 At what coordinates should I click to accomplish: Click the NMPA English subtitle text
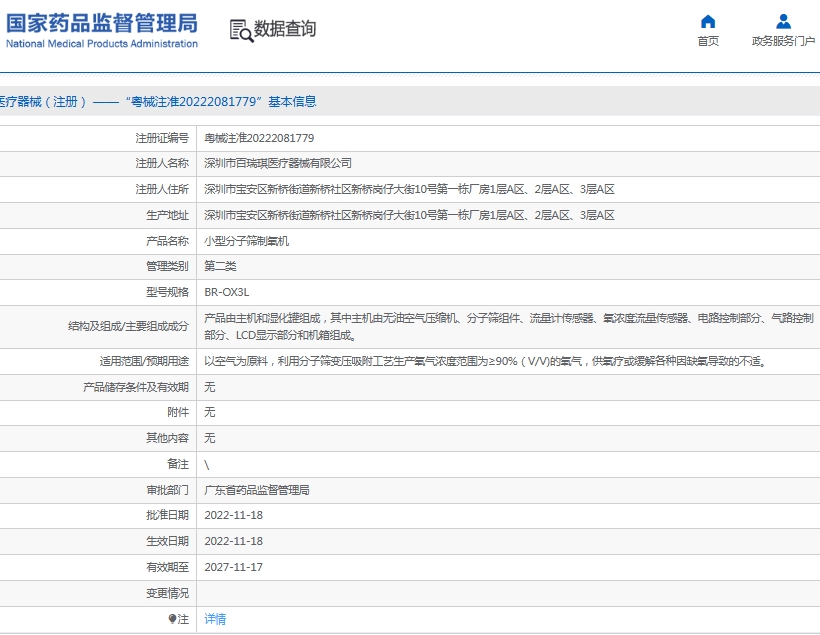[100, 44]
